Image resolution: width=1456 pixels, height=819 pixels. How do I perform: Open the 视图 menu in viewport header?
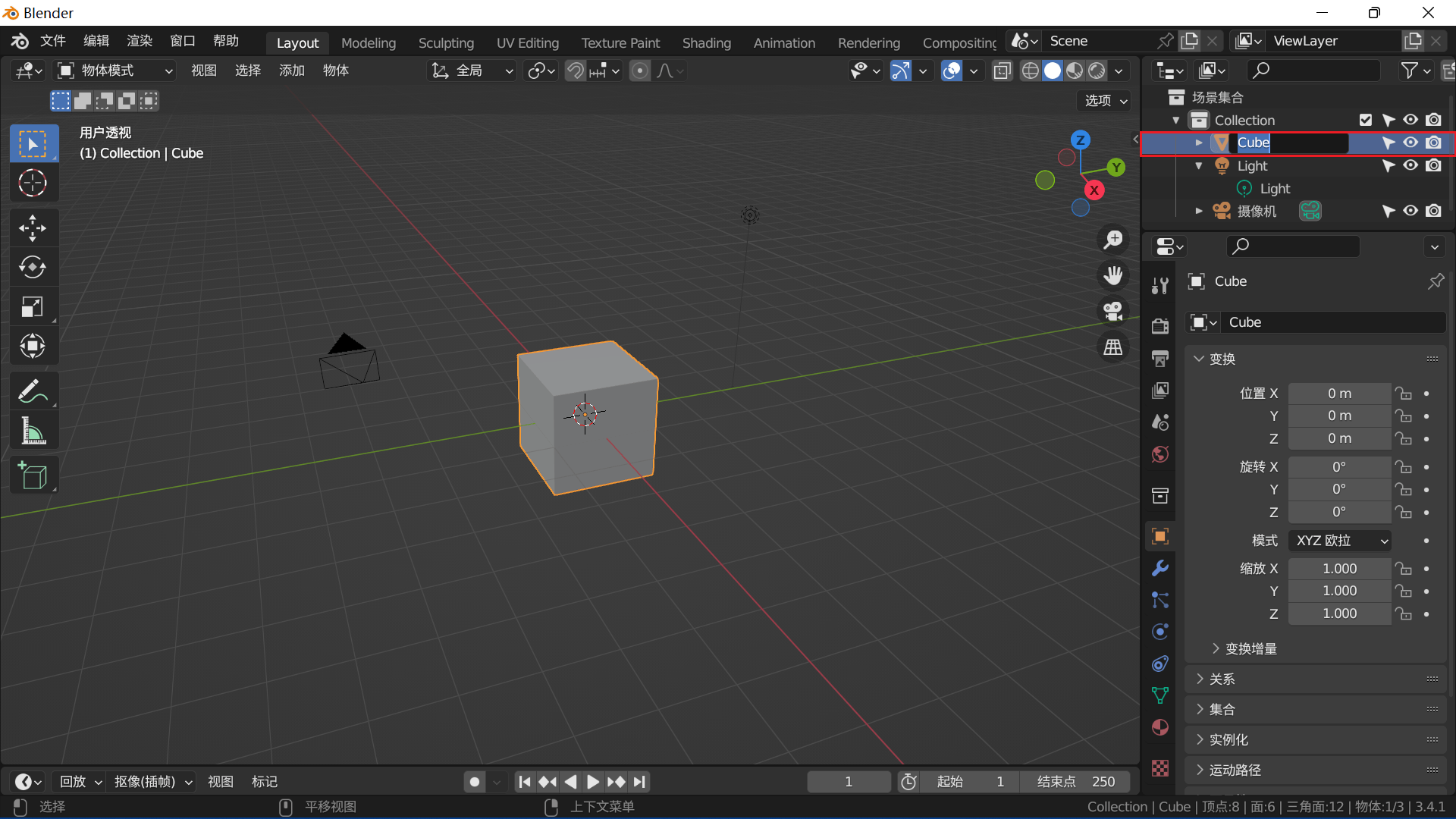(204, 71)
